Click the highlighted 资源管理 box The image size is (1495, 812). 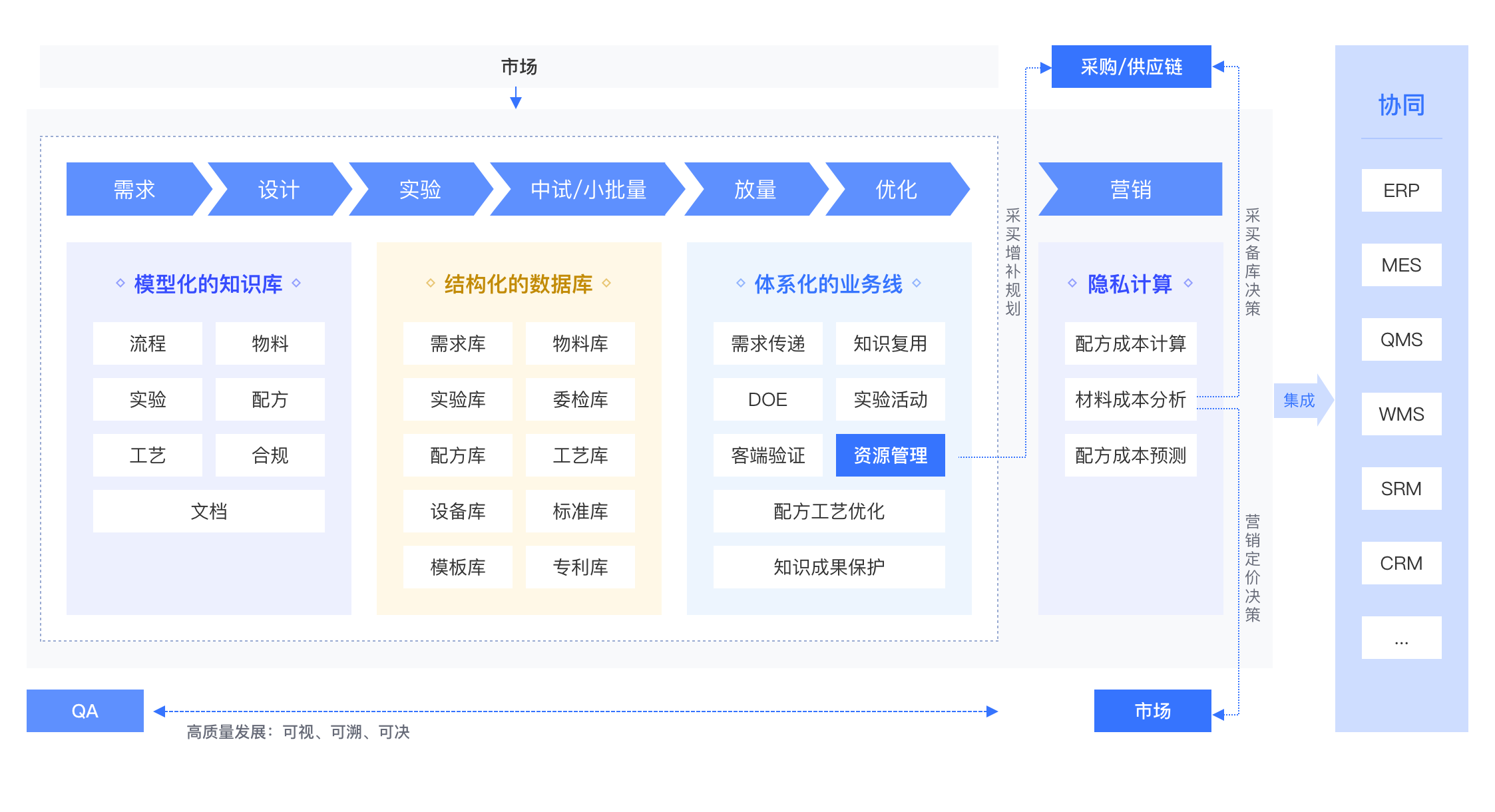pyautogui.click(x=890, y=455)
